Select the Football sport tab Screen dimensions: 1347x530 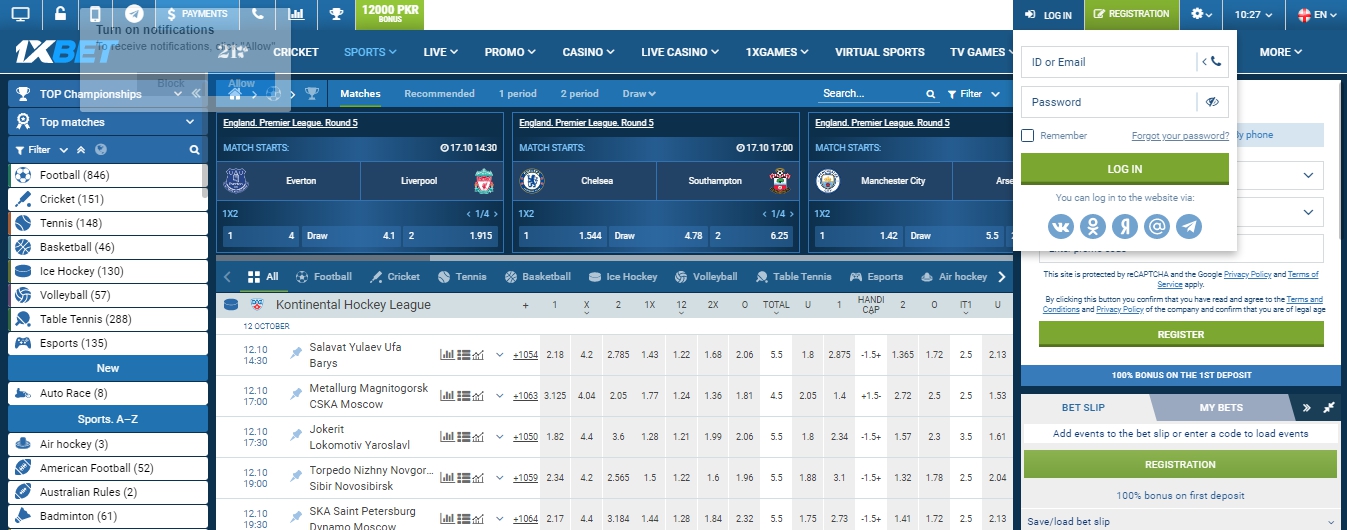point(323,277)
